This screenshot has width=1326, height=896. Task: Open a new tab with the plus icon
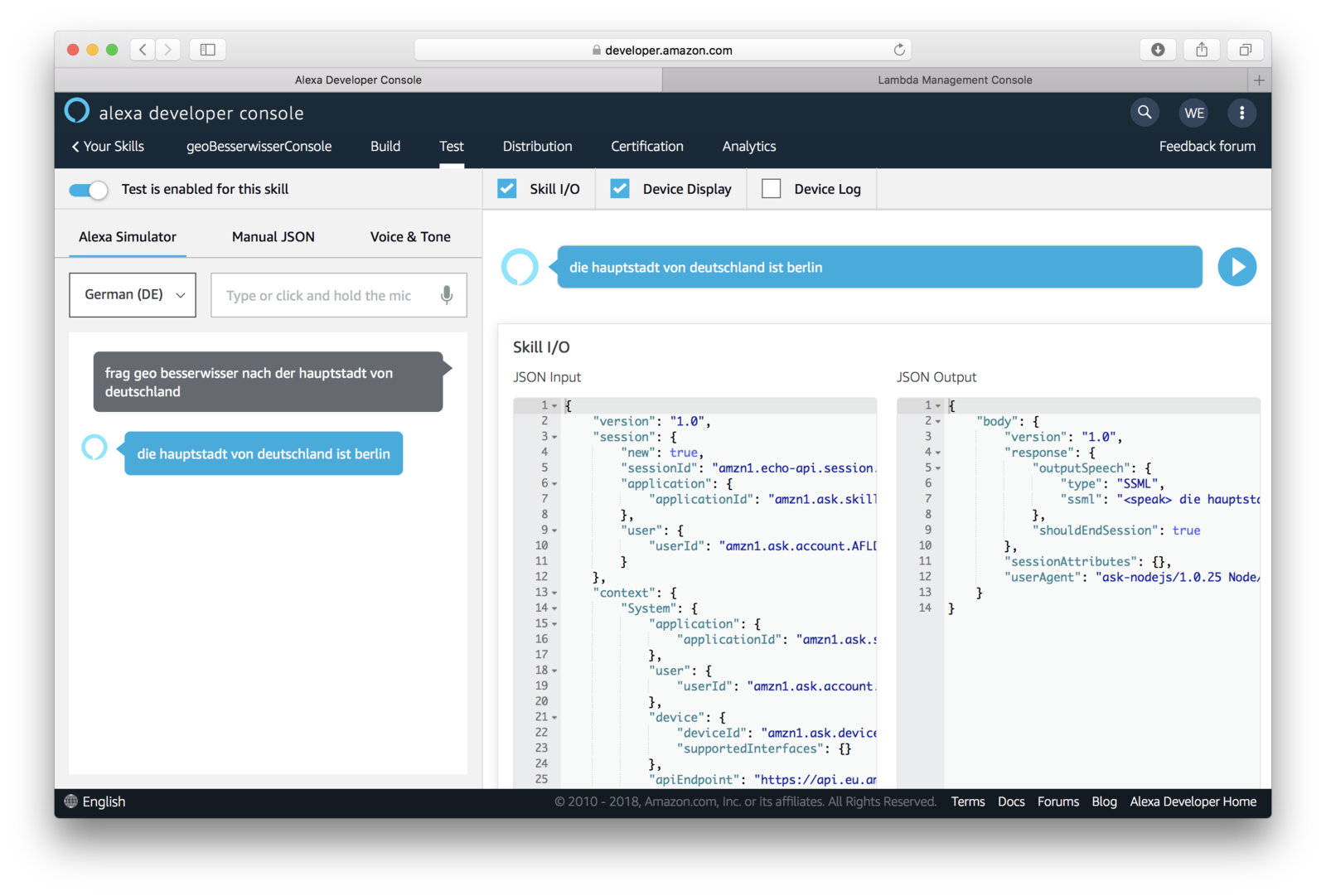coord(1259,80)
